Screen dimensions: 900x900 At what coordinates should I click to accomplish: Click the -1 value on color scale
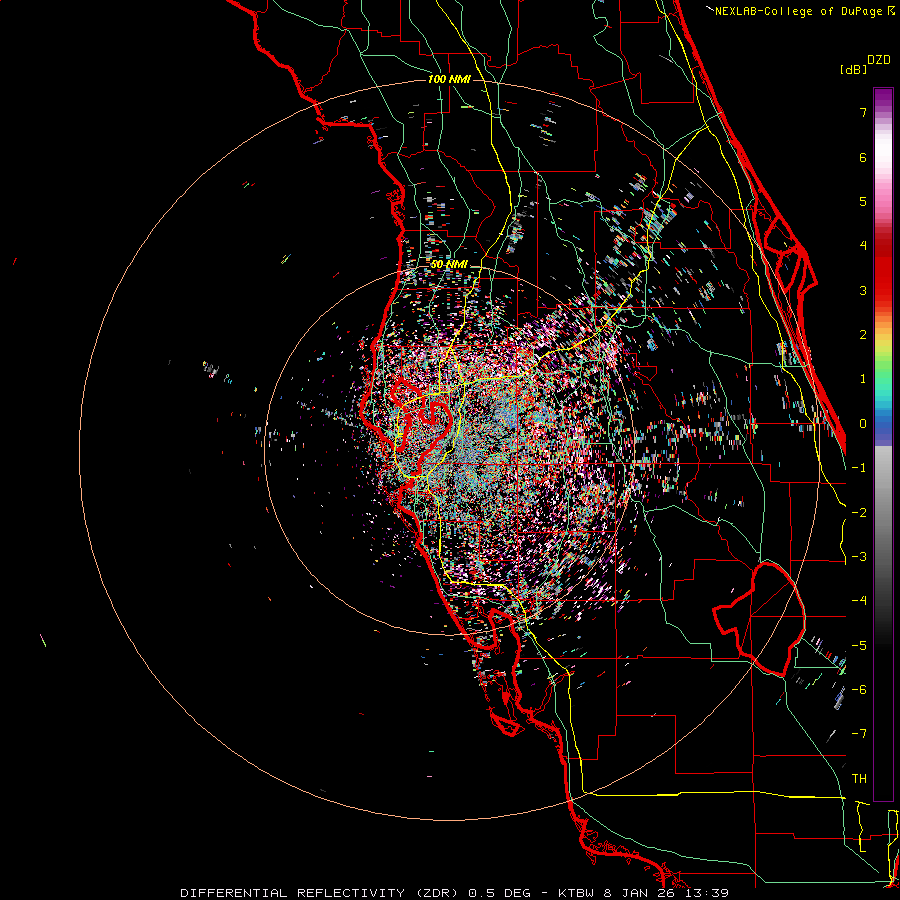pyautogui.click(x=859, y=468)
